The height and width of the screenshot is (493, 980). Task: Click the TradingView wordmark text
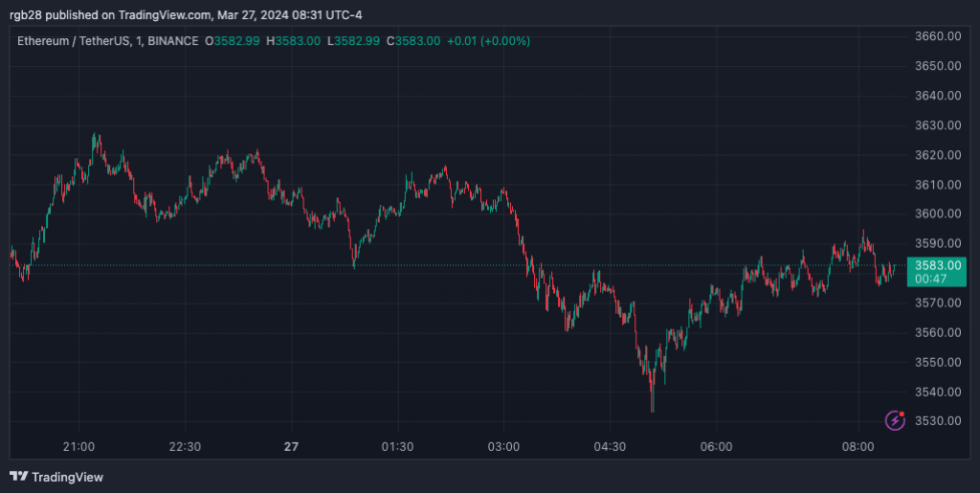coord(67,477)
